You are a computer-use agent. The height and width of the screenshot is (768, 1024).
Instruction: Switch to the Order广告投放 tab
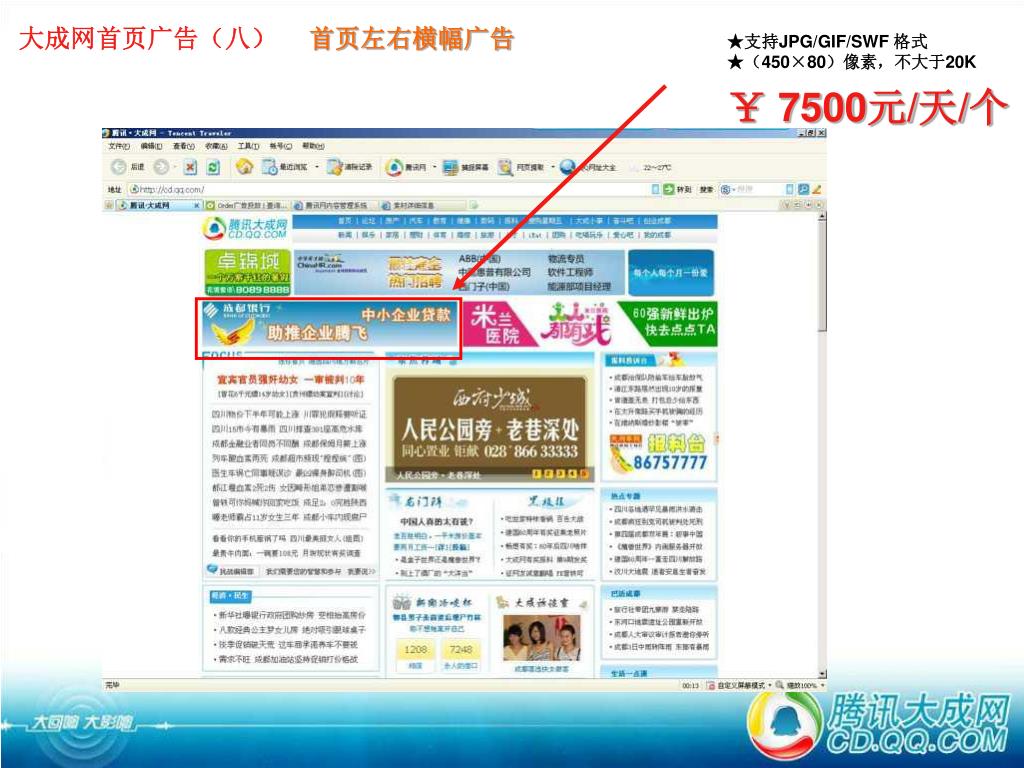click(247, 205)
